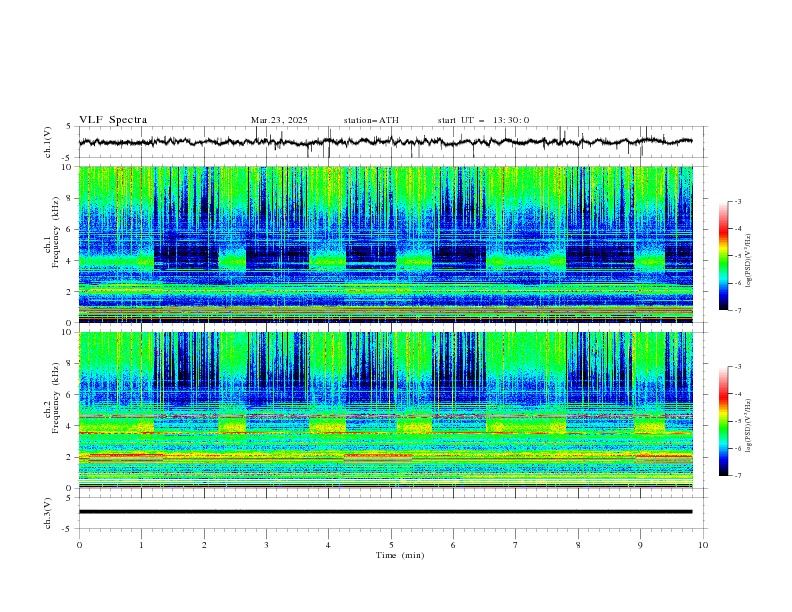The height and width of the screenshot is (612, 792).
Task: Click the "7" tick on the time axis
Action: (x=516, y=545)
